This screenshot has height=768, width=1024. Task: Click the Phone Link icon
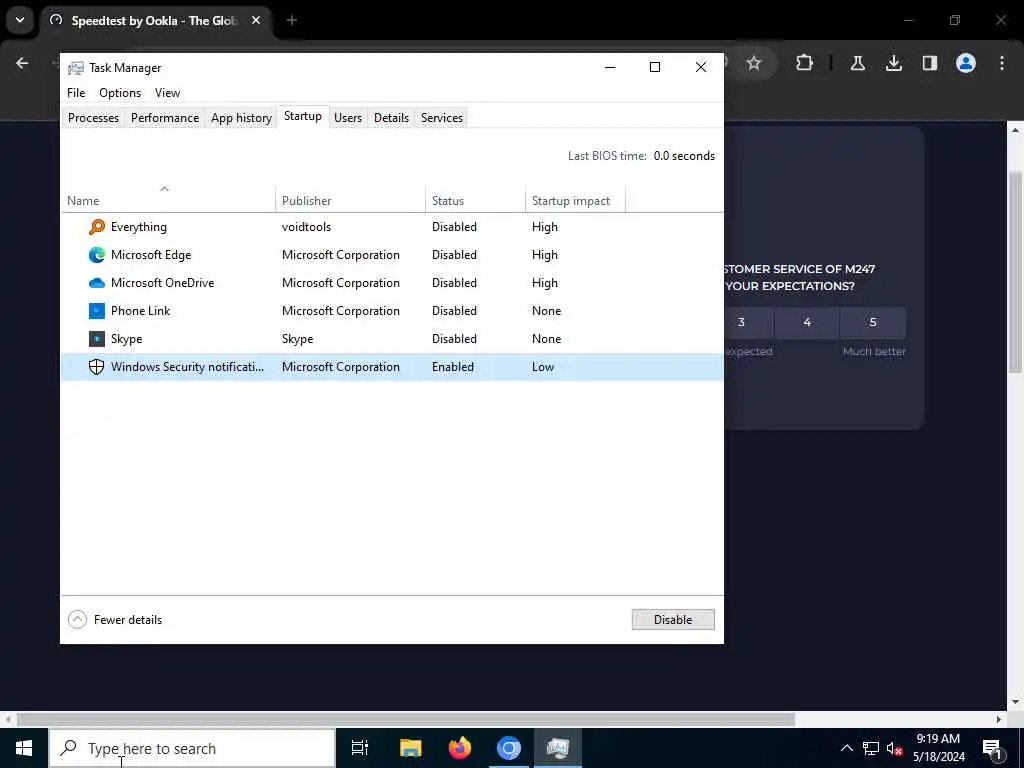coord(97,311)
